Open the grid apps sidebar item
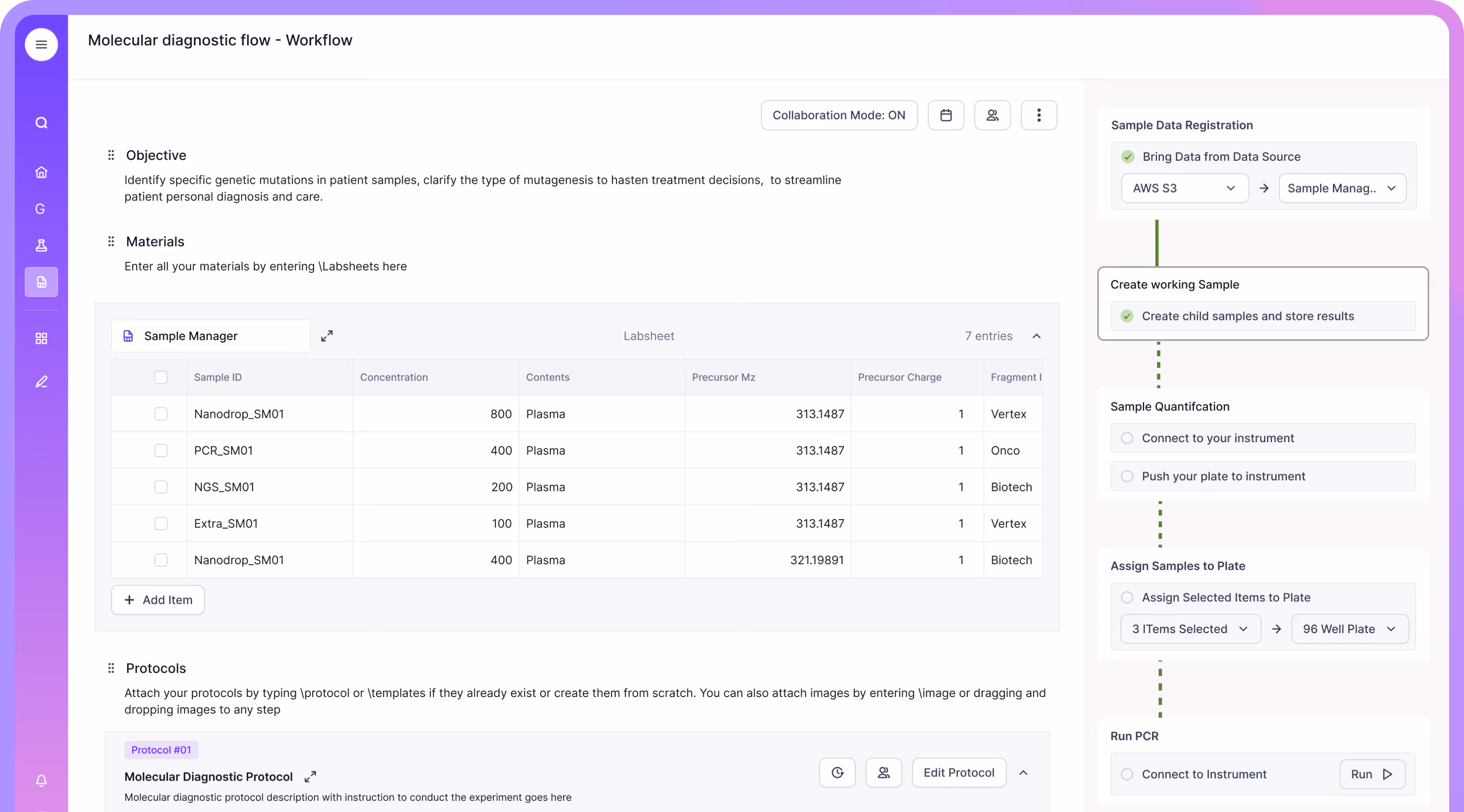1464x812 pixels. pyautogui.click(x=41, y=339)
